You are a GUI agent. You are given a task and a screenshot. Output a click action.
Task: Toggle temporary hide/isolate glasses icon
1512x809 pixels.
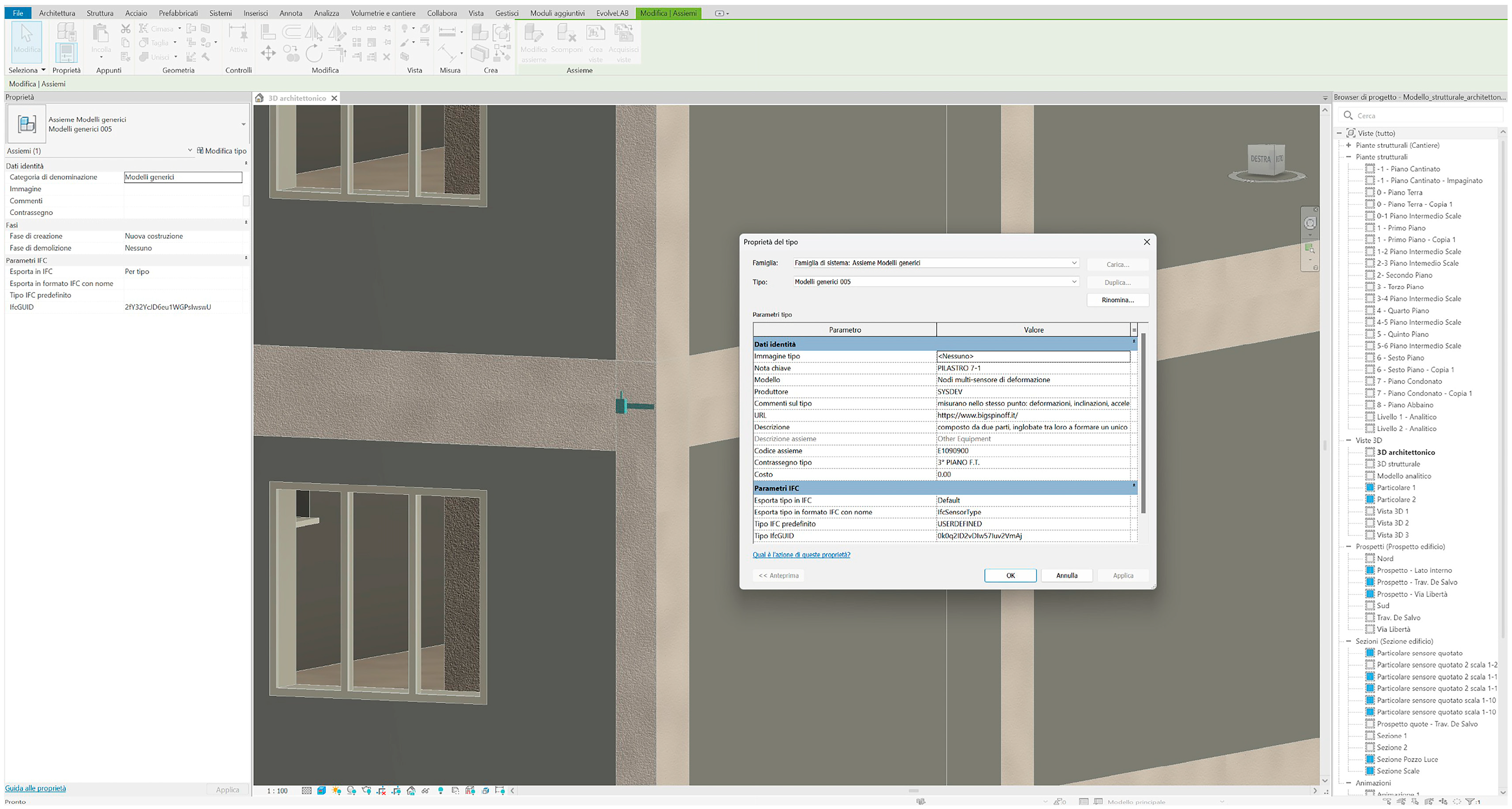point(425,791)
